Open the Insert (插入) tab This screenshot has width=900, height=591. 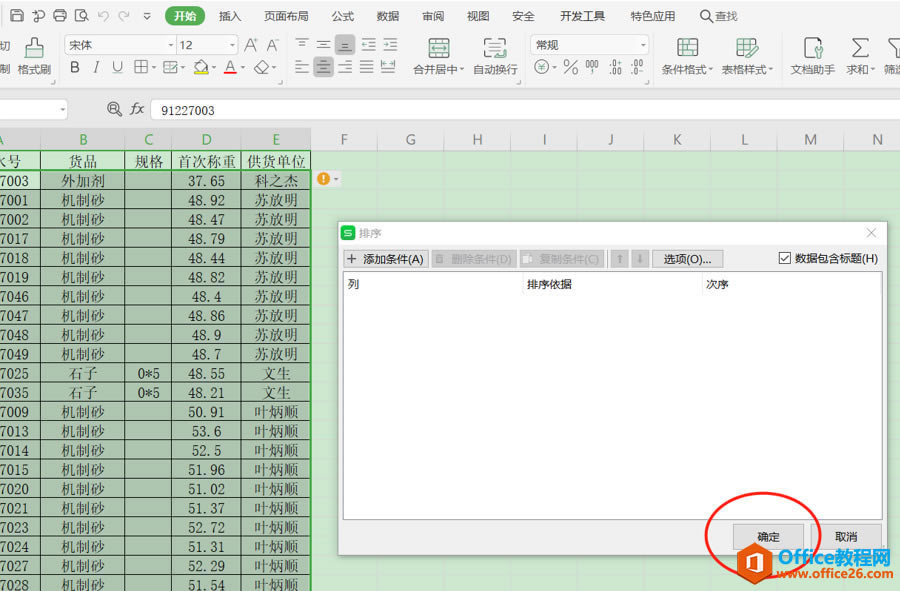[x=230, y=16]
